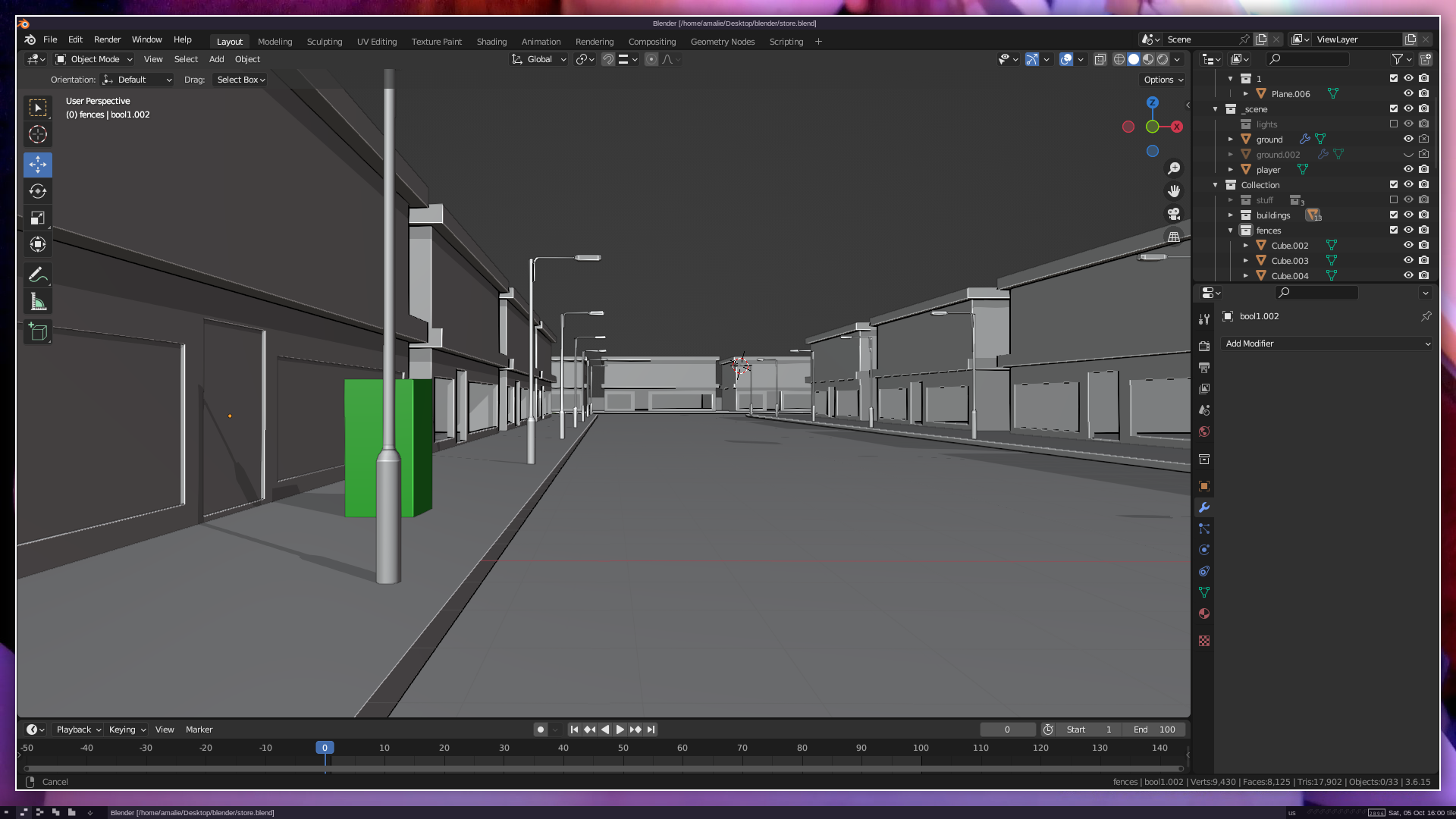Click the Options button in viewport
The height and width of the screenshot is (819, 1456).
click(x=1163, y=80)
